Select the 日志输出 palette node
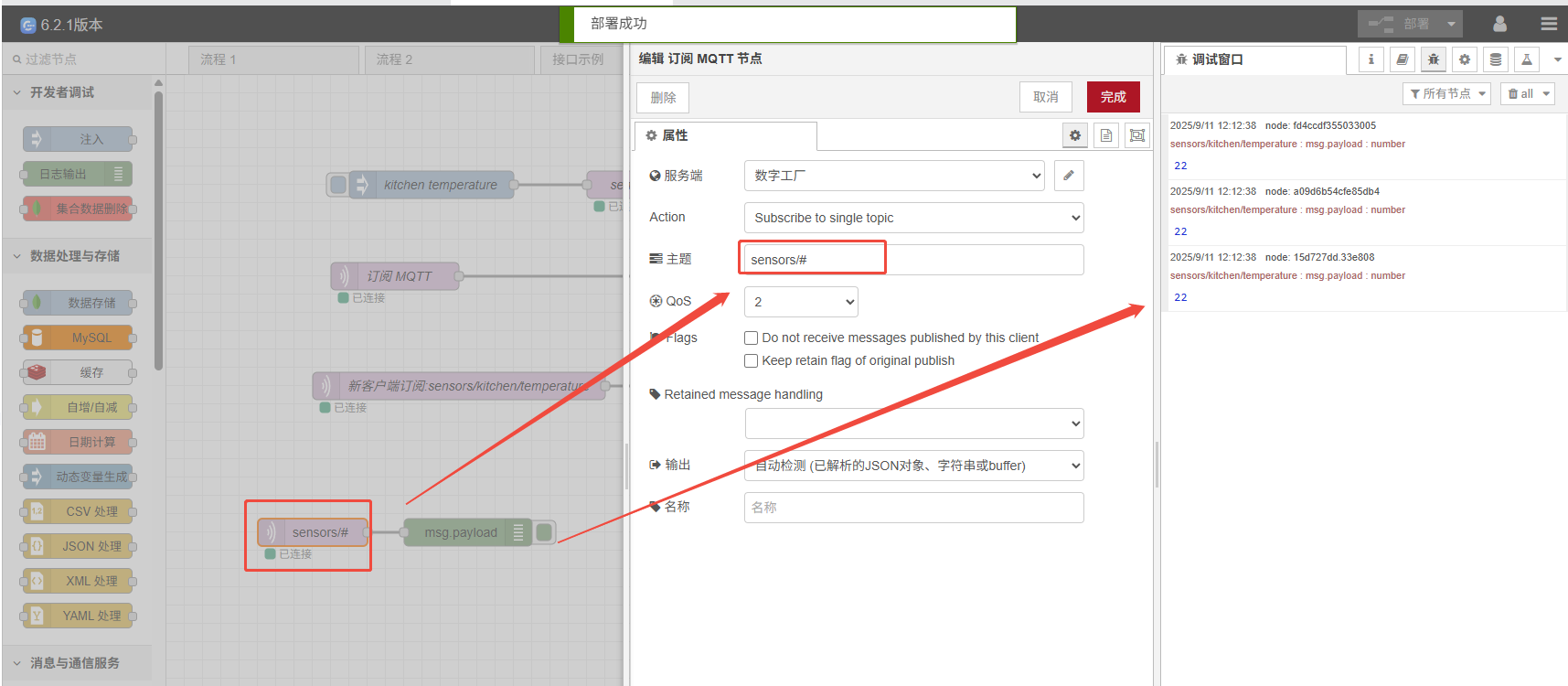The height and width of the screenshot is (686, 1568). pyautogui.click(x=78, y=174)
